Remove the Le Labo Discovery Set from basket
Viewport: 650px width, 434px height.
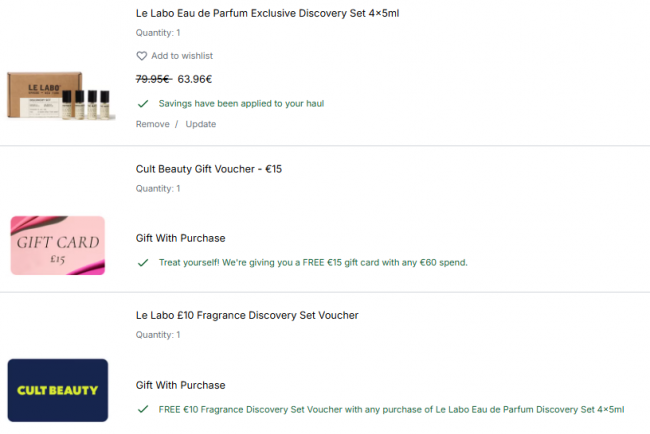tap(152, 124)
